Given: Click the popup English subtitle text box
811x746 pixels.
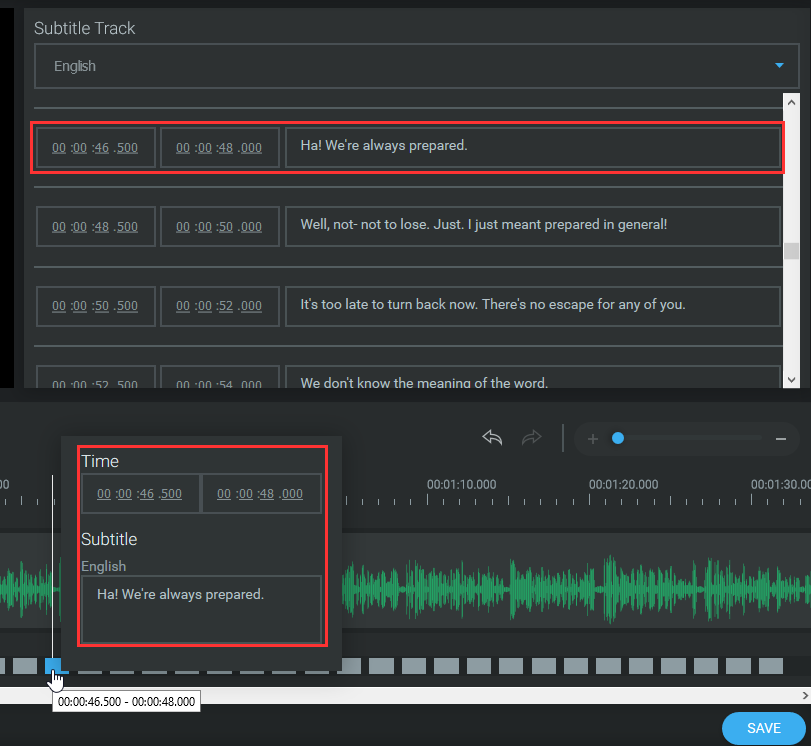Looking at the screenshot, I should point(202,609).
